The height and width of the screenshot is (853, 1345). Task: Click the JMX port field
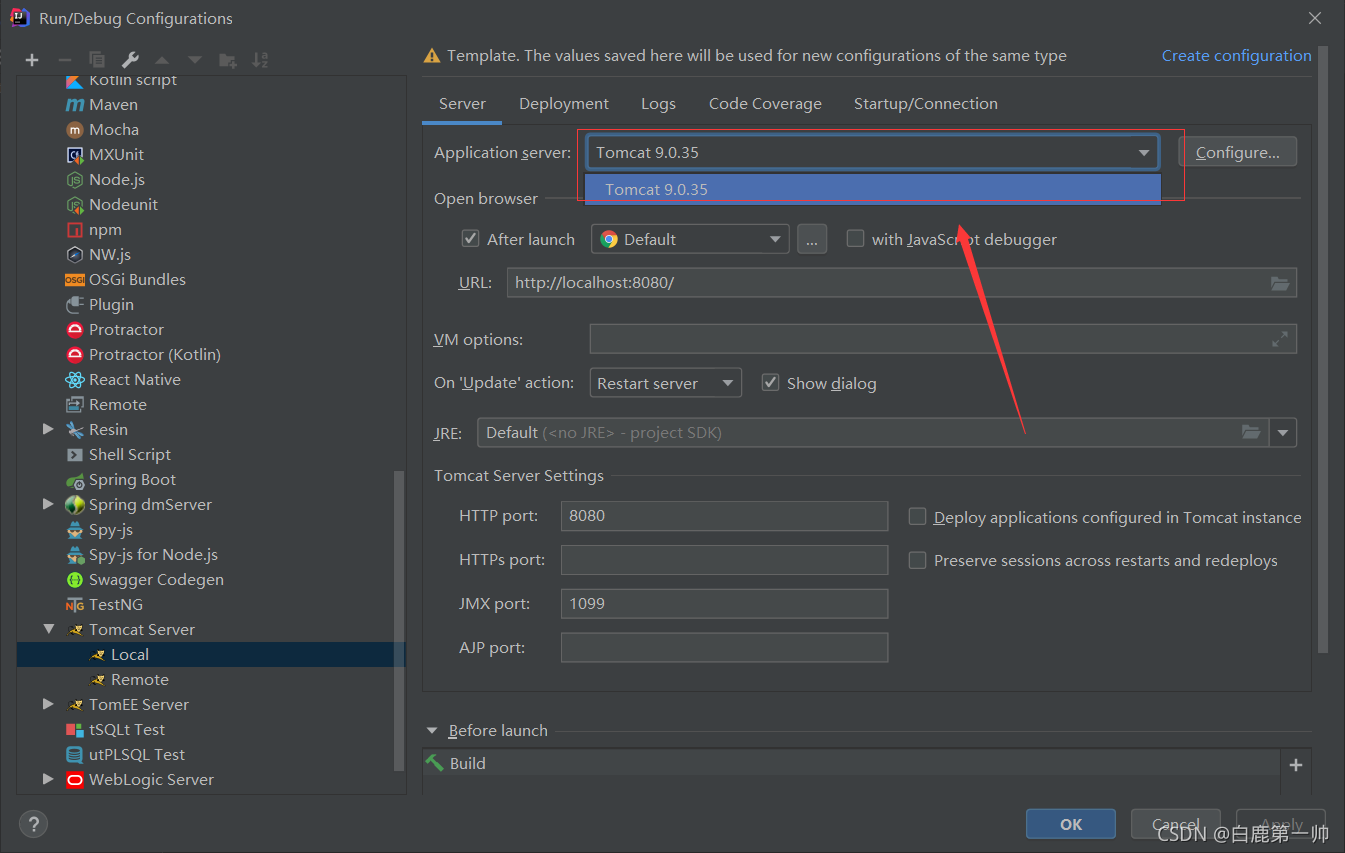pos(724,604)
